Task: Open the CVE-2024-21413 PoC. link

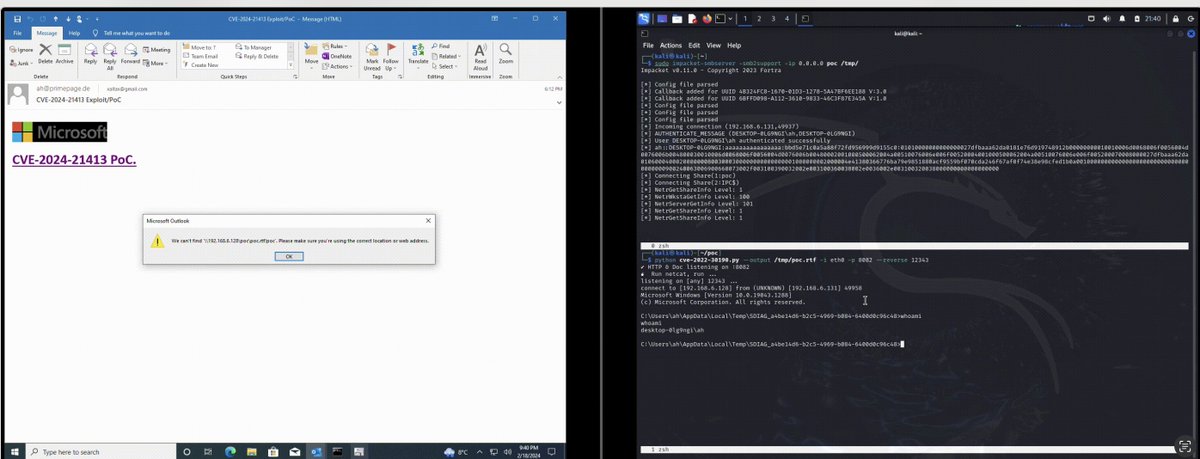Action: click(75, 160)
